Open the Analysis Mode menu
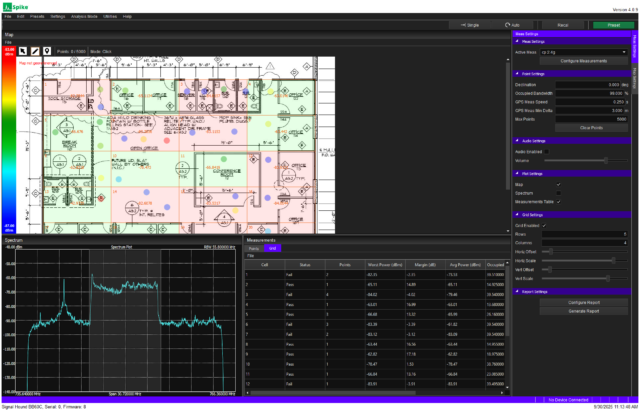 pyautogui.click(x=84, y=17)
